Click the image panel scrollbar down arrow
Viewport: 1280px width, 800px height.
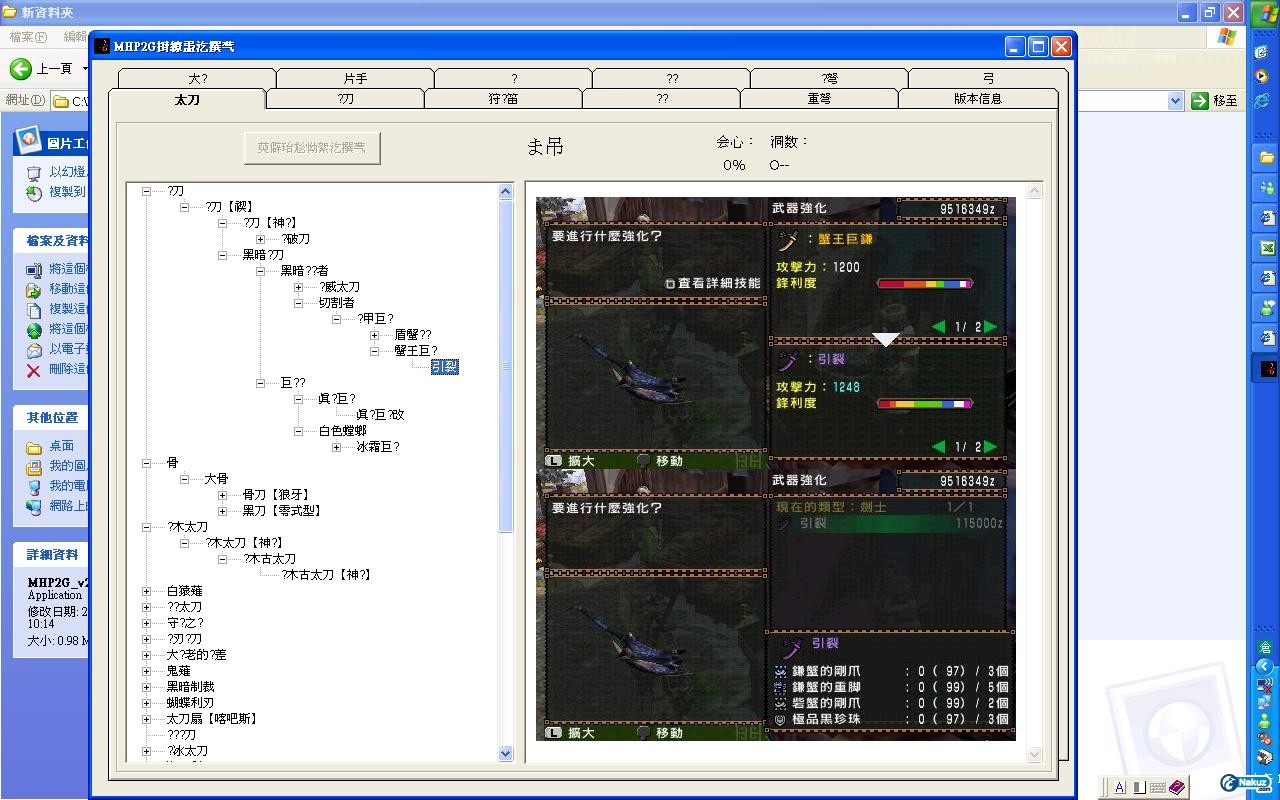coord(1034,754)
